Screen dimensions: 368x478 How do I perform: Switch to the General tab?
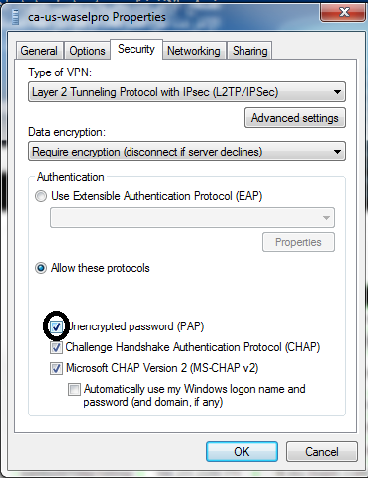tap(39, 51)
